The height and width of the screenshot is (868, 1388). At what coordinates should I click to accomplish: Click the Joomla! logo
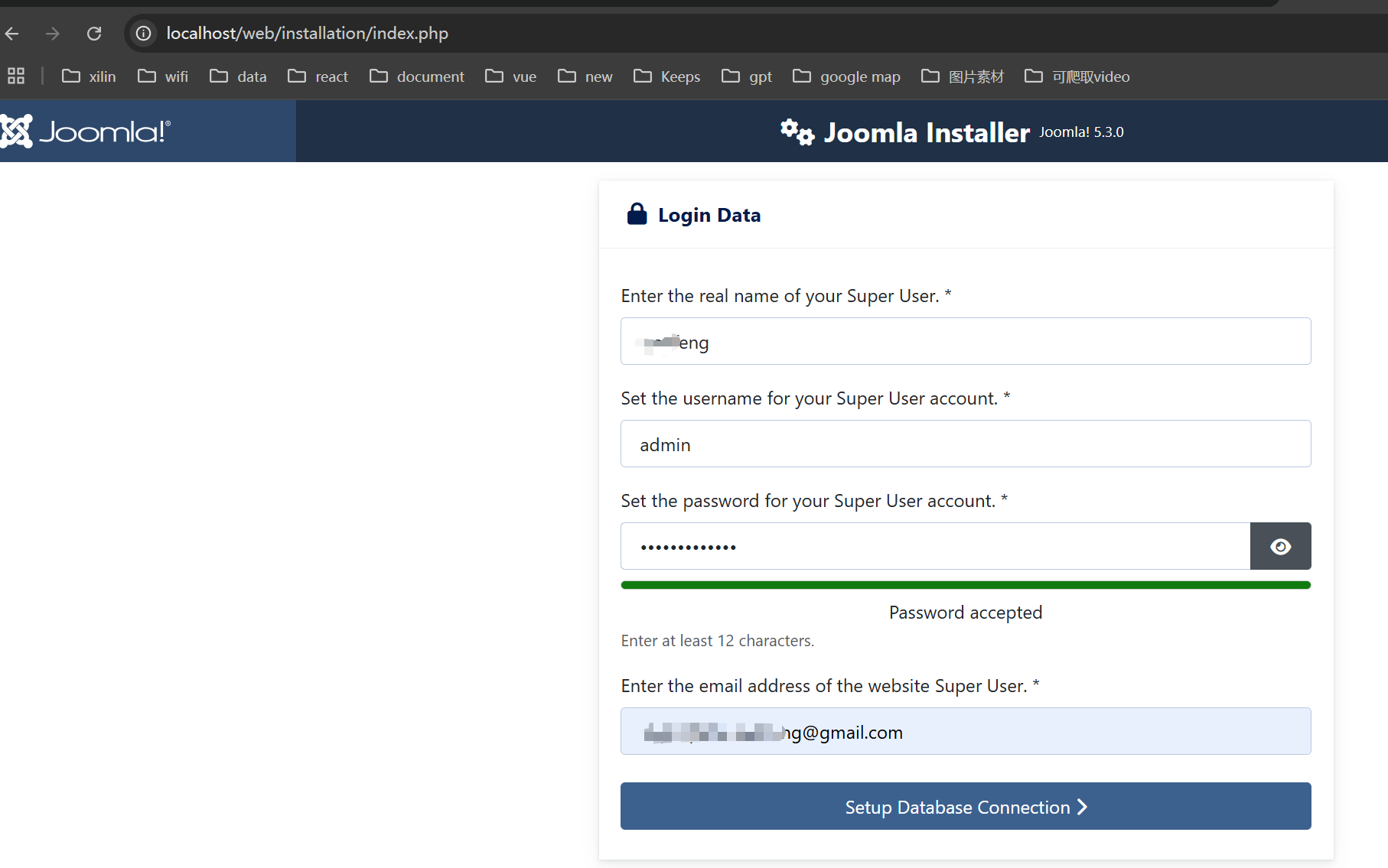click(85, 132)
